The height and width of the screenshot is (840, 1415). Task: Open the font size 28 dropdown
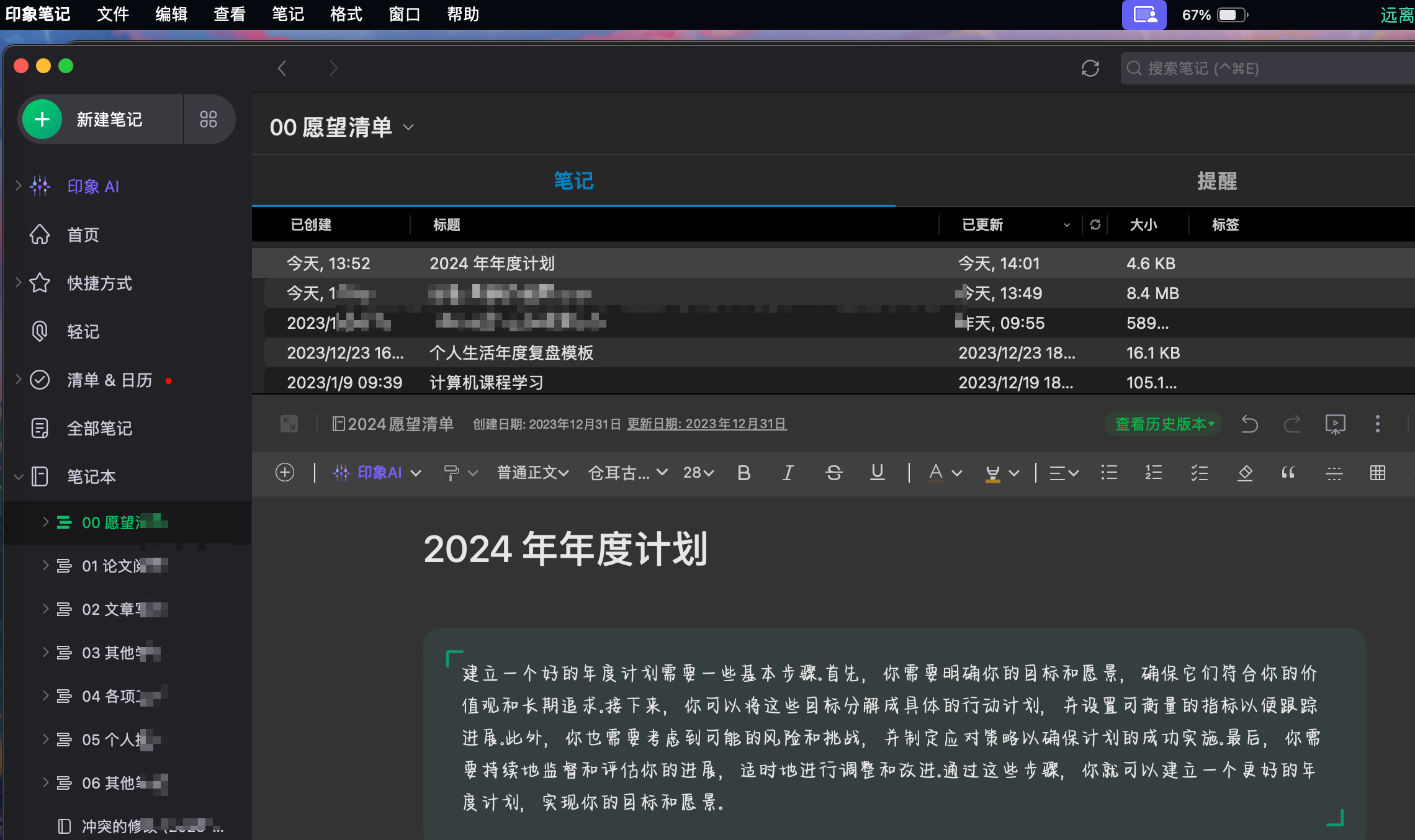tap(698, 473)
